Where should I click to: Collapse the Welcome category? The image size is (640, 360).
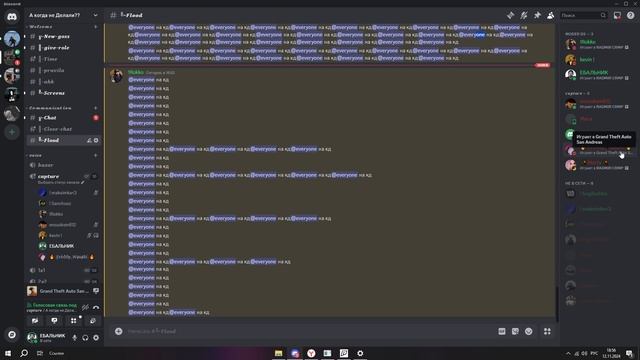point(39,27)
